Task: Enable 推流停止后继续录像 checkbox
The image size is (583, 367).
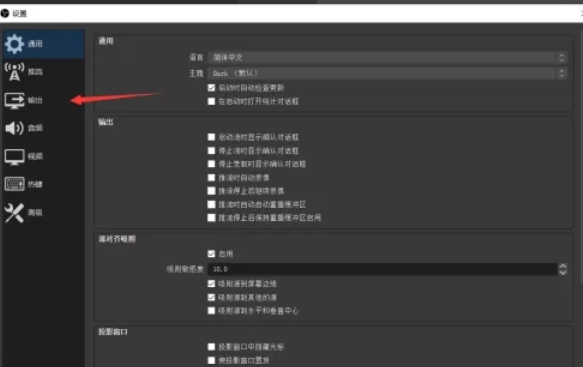Action: click(x=211, y=191)
